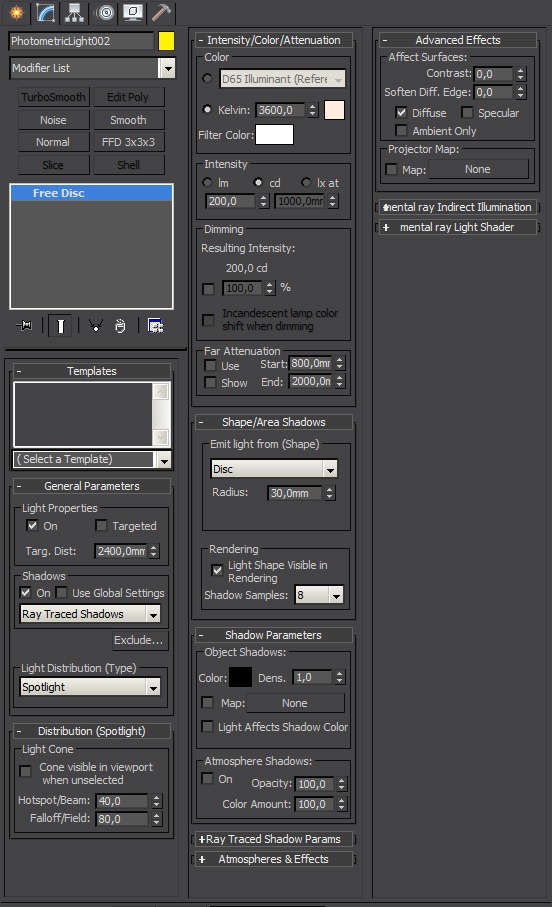
Task: Enable Far Attenuation Use checkbox
Action: click(x=211, y=366)
